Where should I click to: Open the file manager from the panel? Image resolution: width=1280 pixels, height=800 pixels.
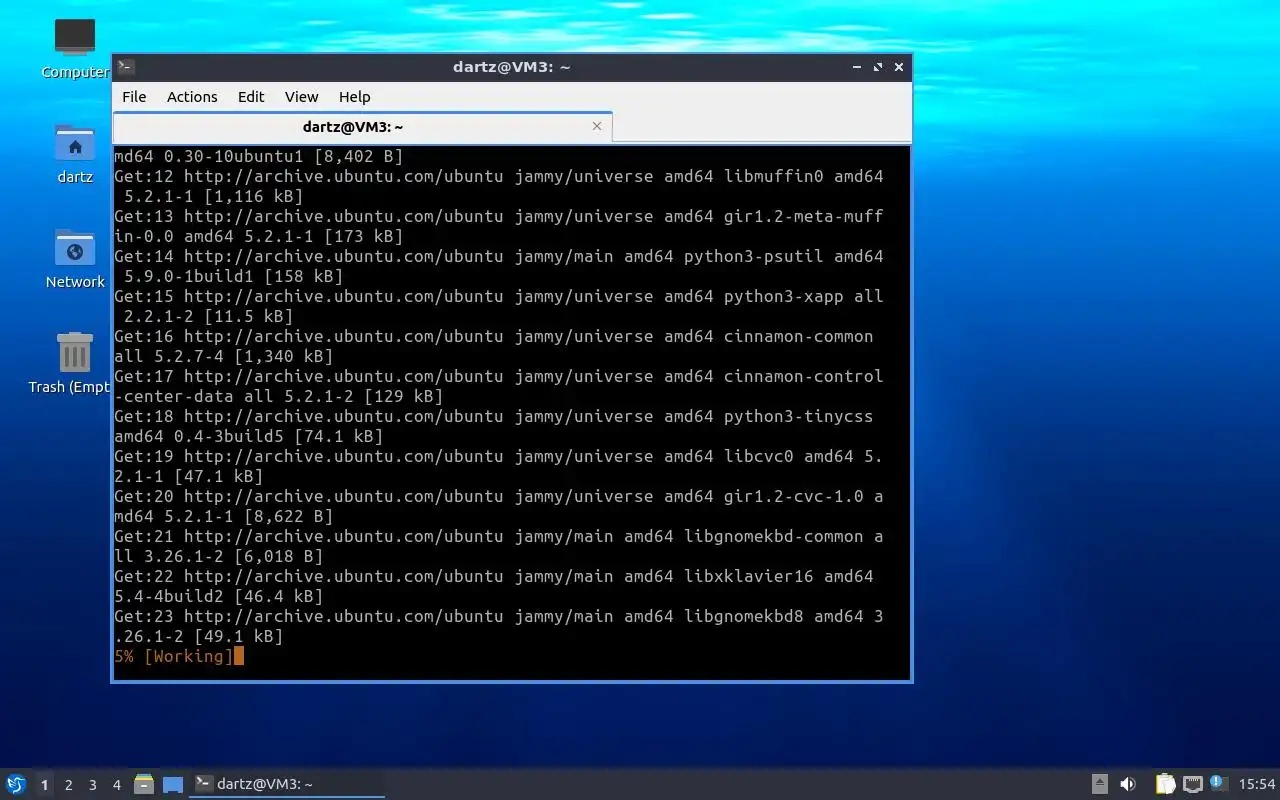point(144,784)
